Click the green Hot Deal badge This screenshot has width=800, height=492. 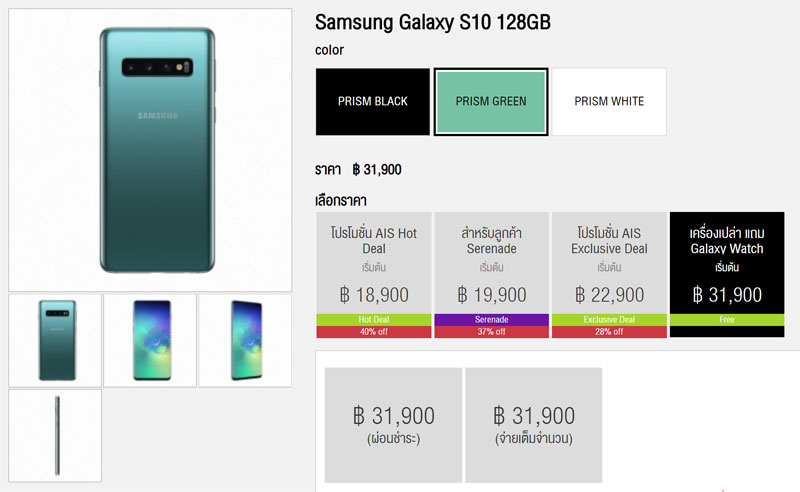(373, 319)
